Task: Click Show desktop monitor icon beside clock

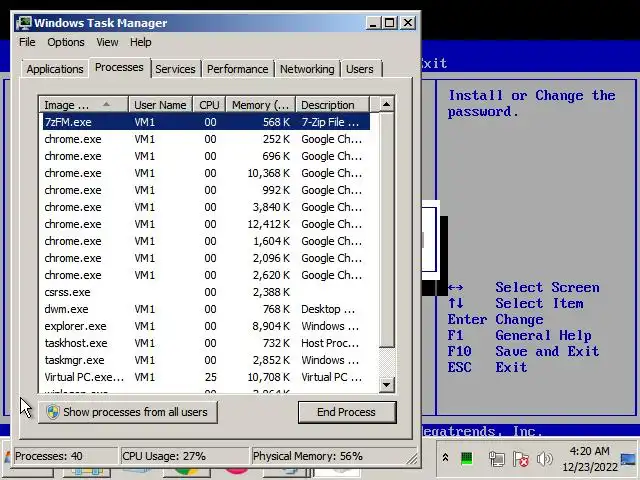Action: [627, 459]
